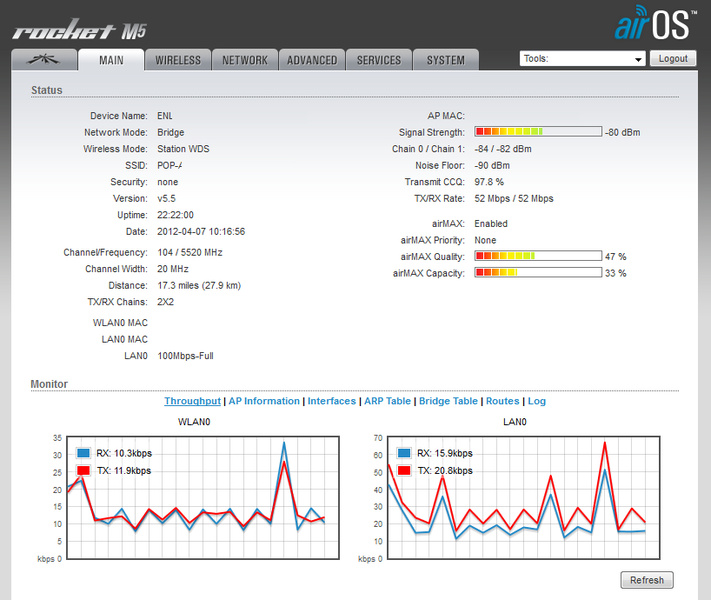Viewport: 711px width, 600px height.
Task: Select the Throughput monitor link
Action: (192, 401)
